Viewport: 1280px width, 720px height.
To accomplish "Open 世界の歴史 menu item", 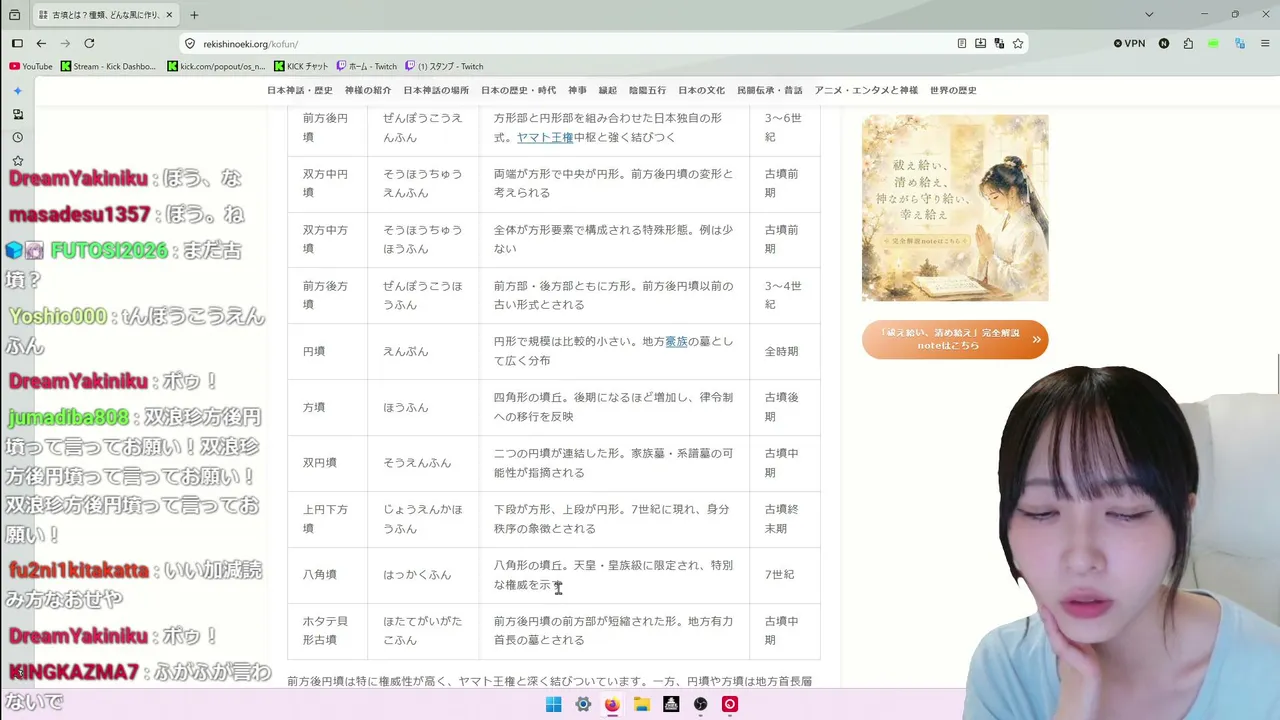I will 953,90.
